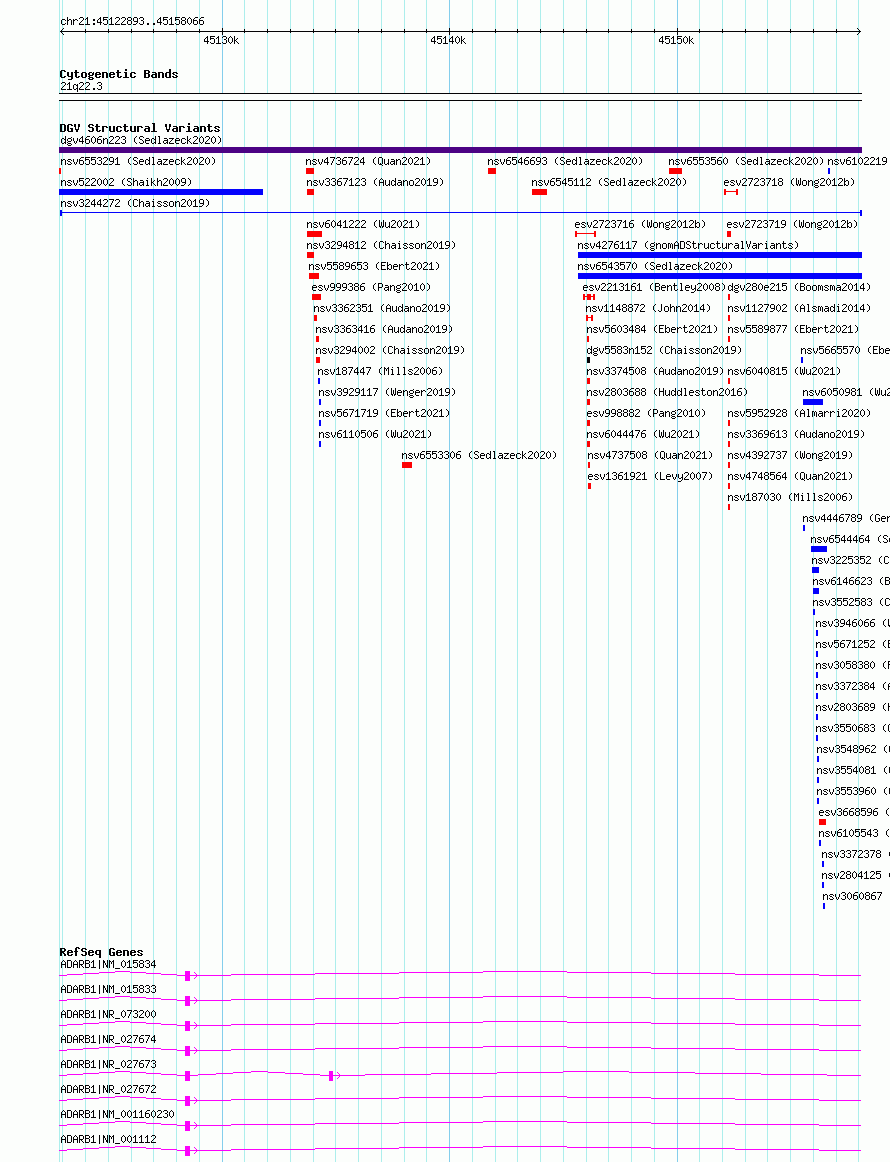Open nsv1148872 (John2014) variant
The image size is (890, 1162).
pos(648,308)
